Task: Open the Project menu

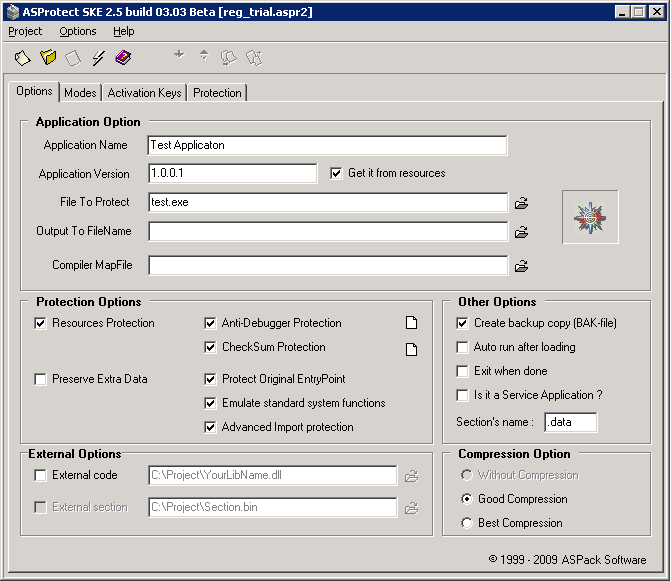Action: click(25, 31)
